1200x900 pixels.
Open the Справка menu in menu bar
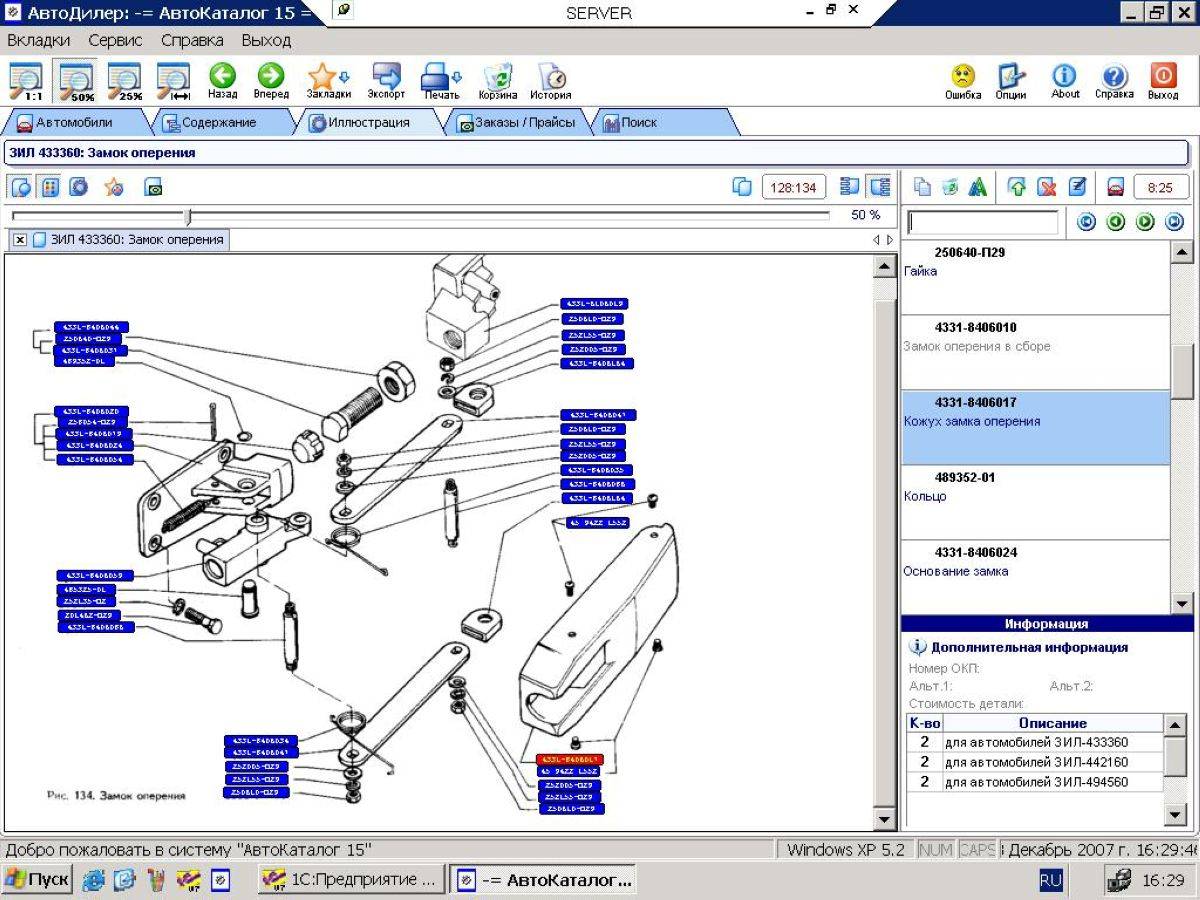coord(192,41)
